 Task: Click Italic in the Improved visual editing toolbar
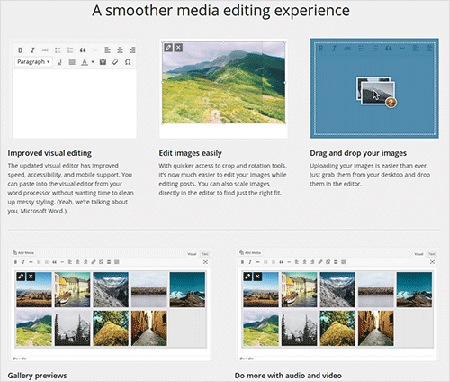[x=32, y=50]
